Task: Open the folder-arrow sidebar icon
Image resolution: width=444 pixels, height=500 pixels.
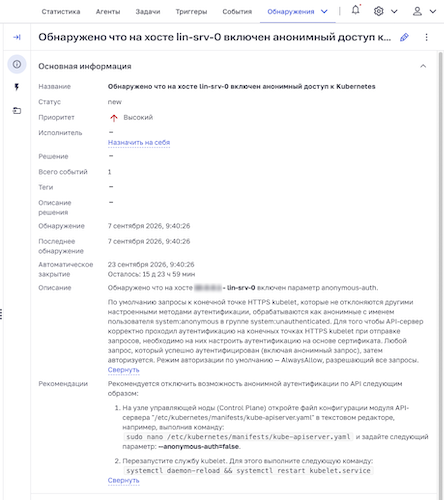Action: point(17,110)
